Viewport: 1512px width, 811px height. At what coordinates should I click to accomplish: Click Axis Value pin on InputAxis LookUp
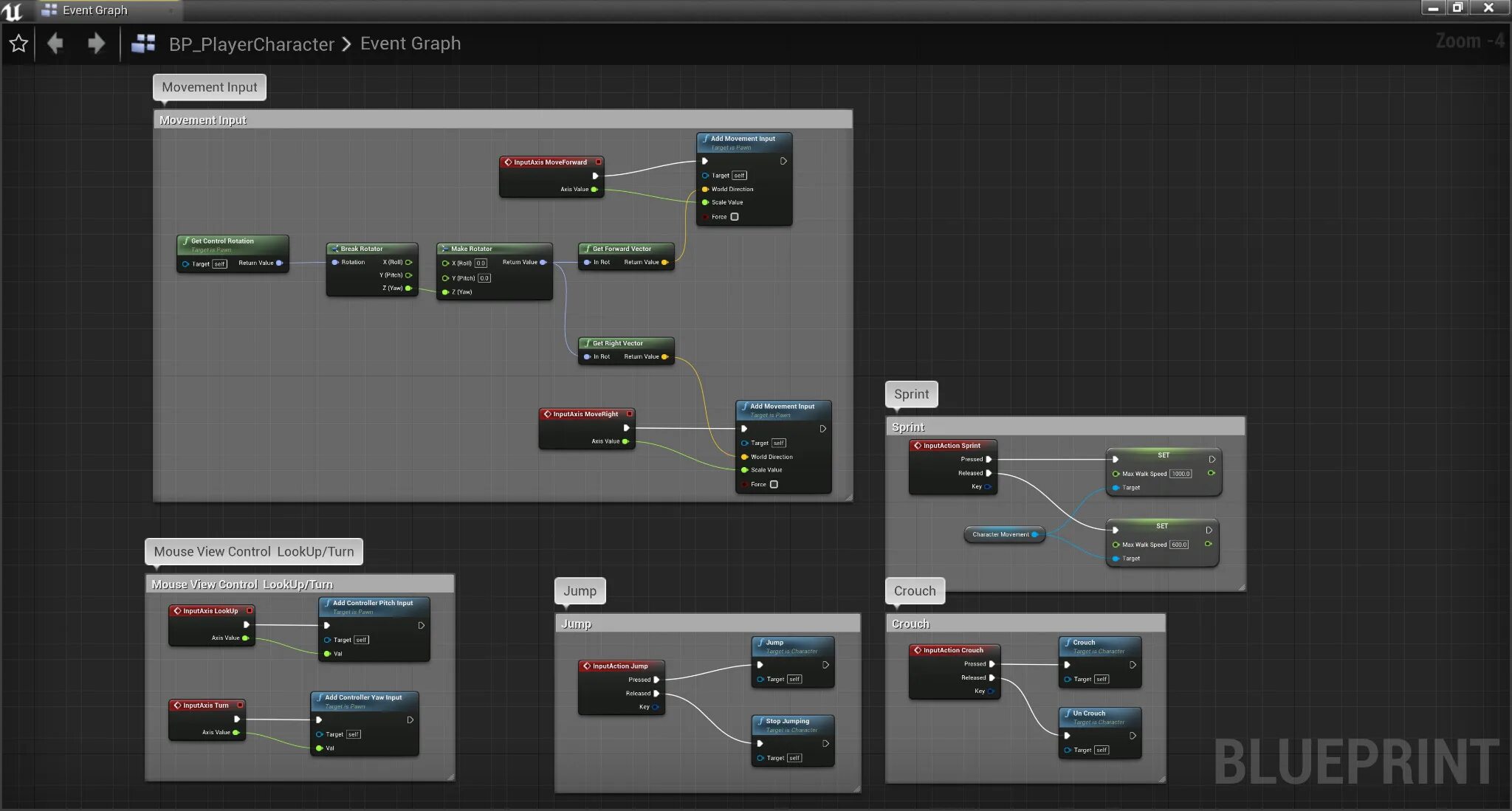(246, 638)
